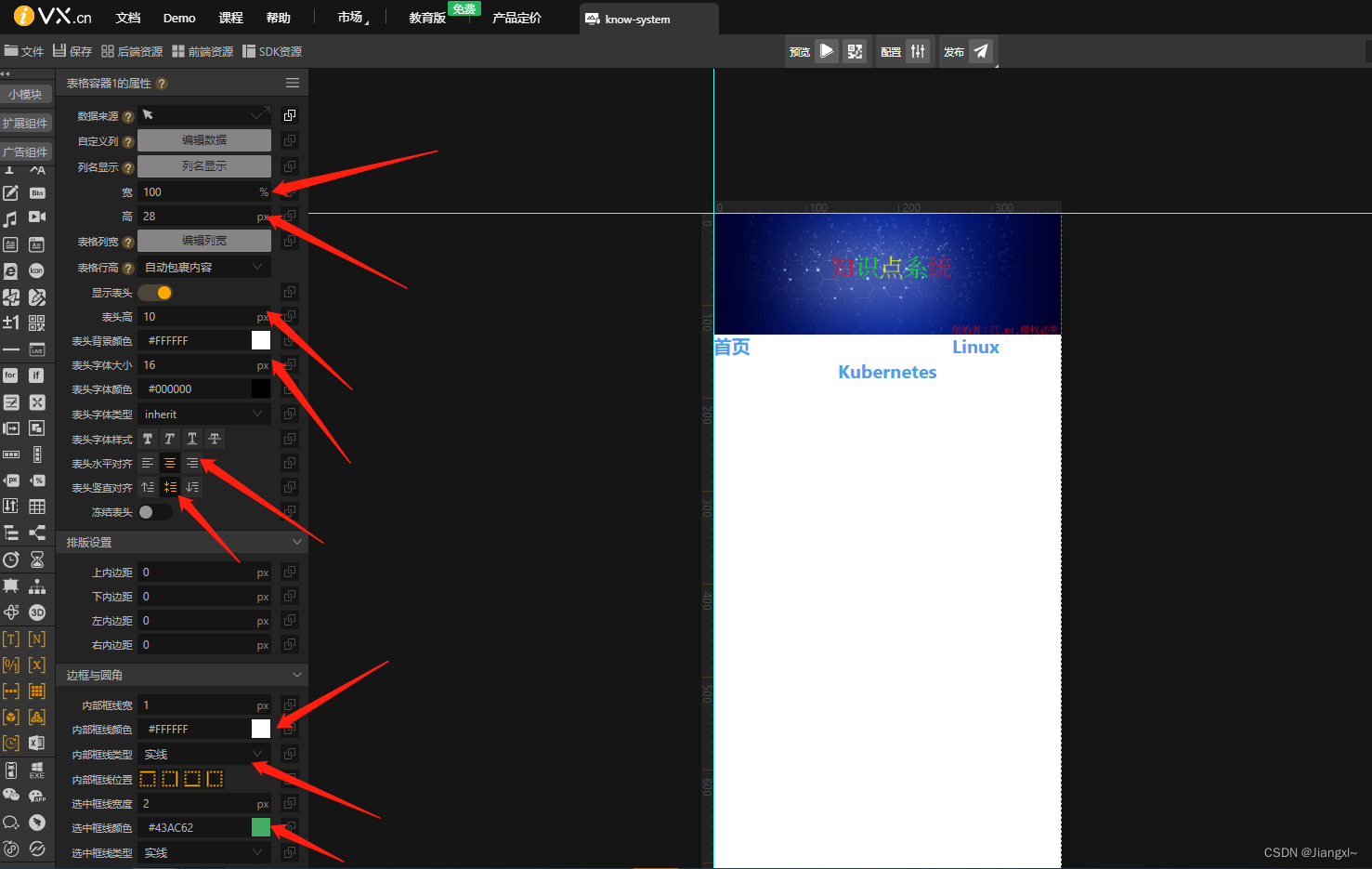Click the publish paper-plane icon

981,51
